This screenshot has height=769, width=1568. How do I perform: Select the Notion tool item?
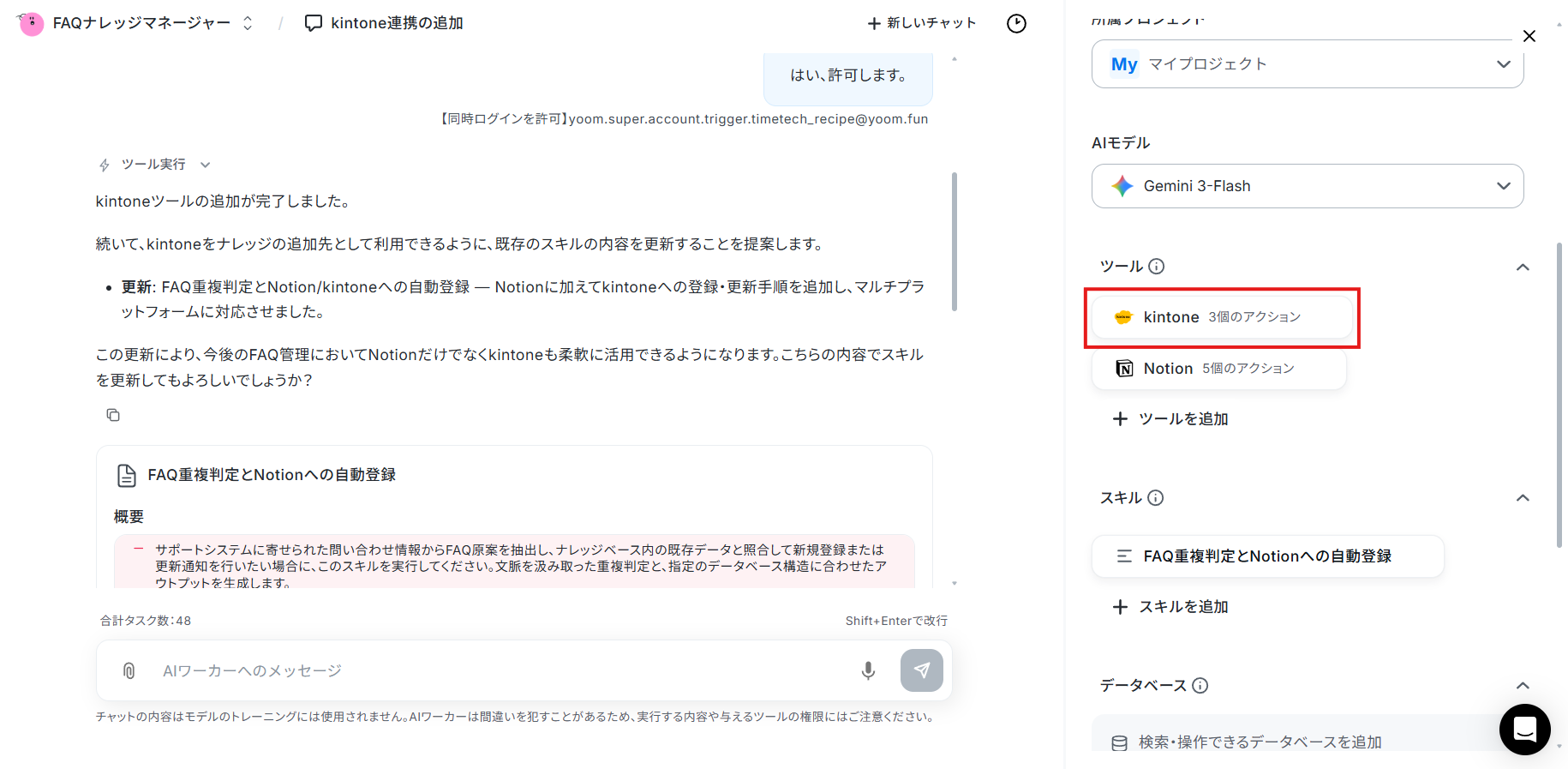1218,369
